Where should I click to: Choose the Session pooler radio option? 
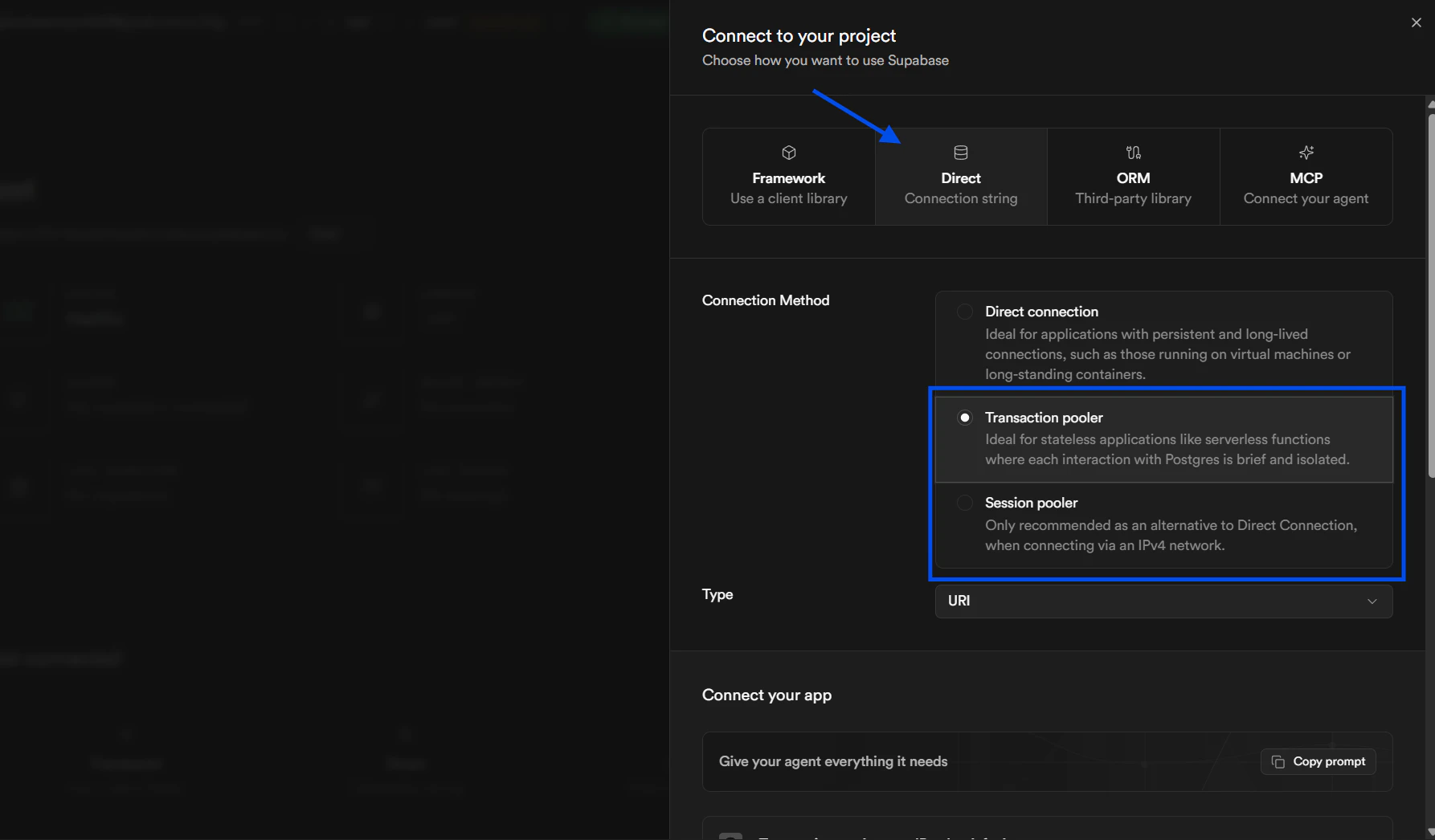pos(965,503)
